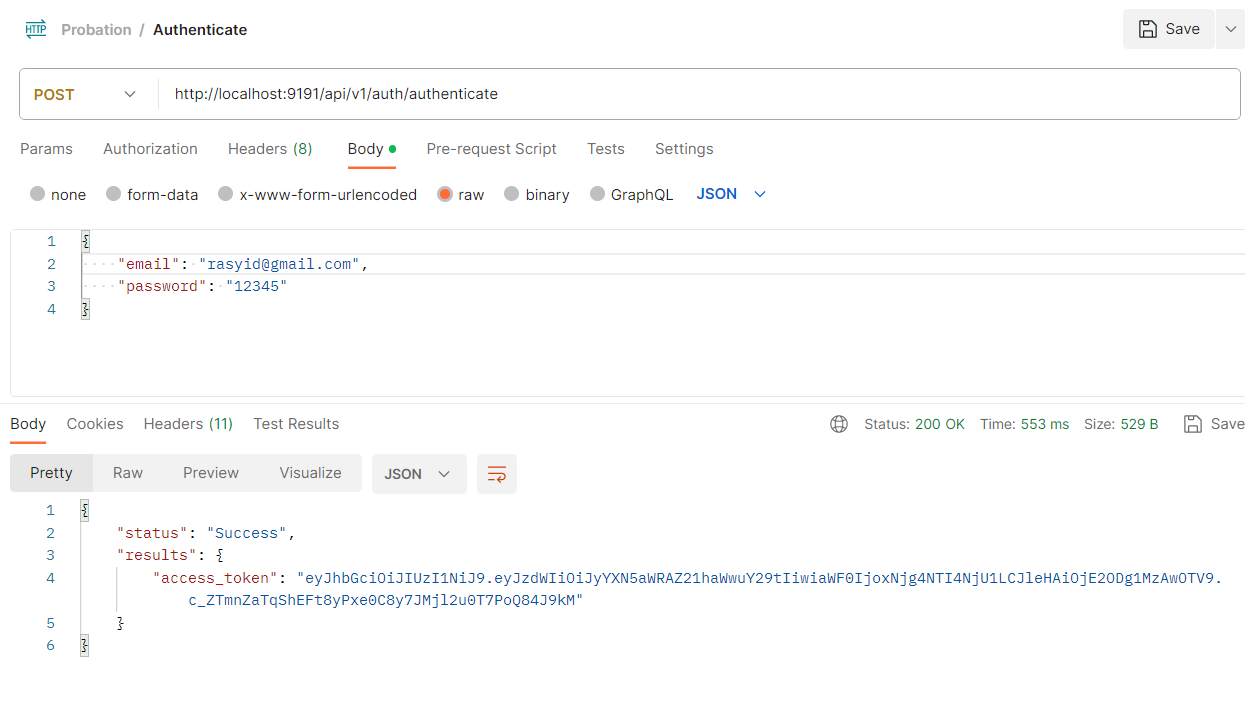
Task: Click the globe icon near the response status
Action: pyautogui.click(x=838, y=424)
